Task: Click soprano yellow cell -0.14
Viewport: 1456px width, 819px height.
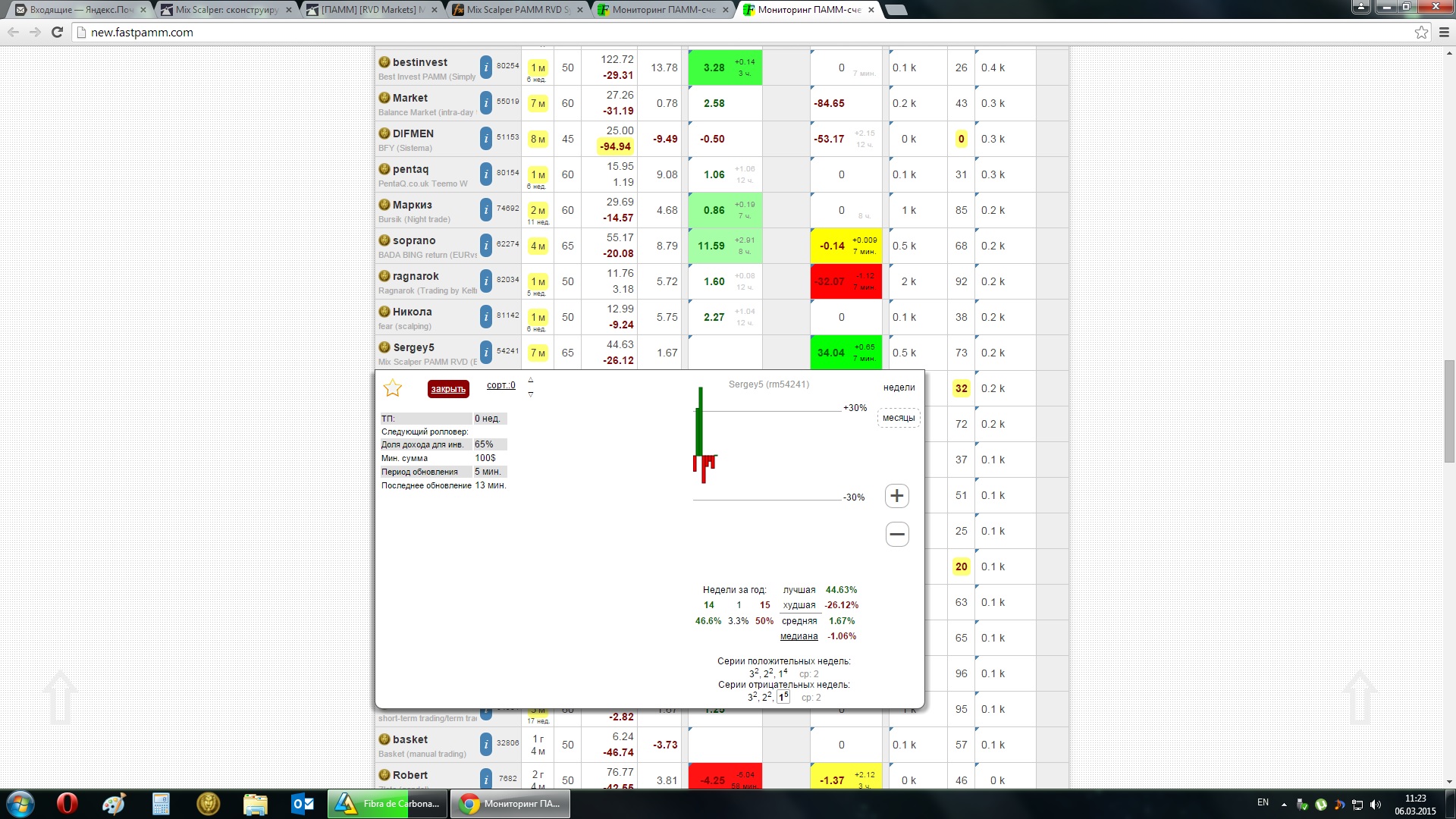Action: pos(846,246)
